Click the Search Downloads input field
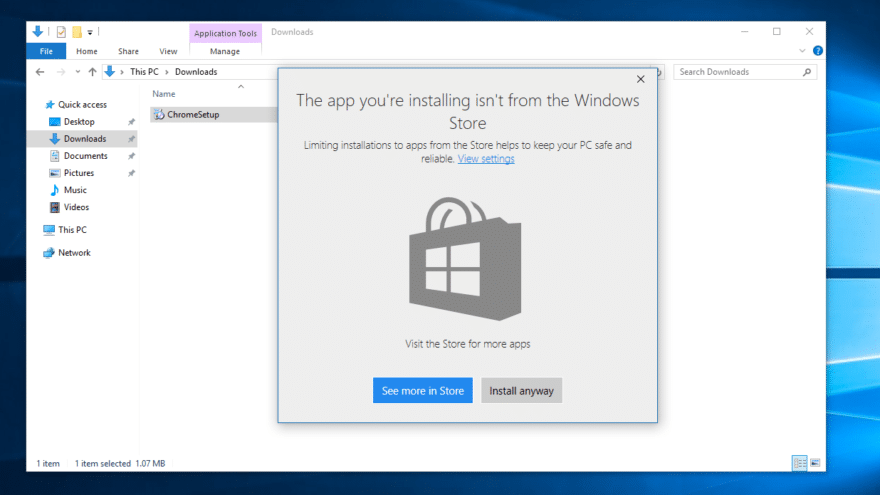Viewport: 880px width, 495px height. (739, 72)
